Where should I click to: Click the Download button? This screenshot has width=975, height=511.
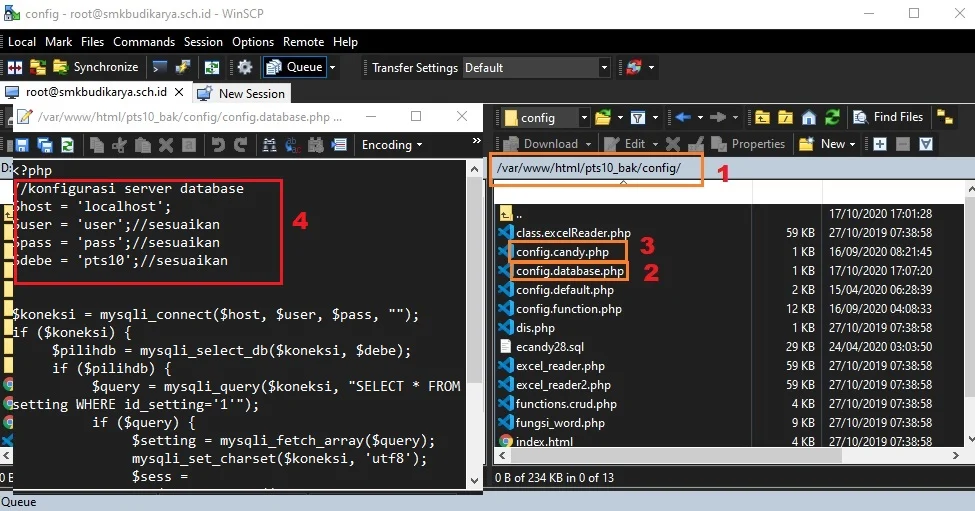point(541,144)
